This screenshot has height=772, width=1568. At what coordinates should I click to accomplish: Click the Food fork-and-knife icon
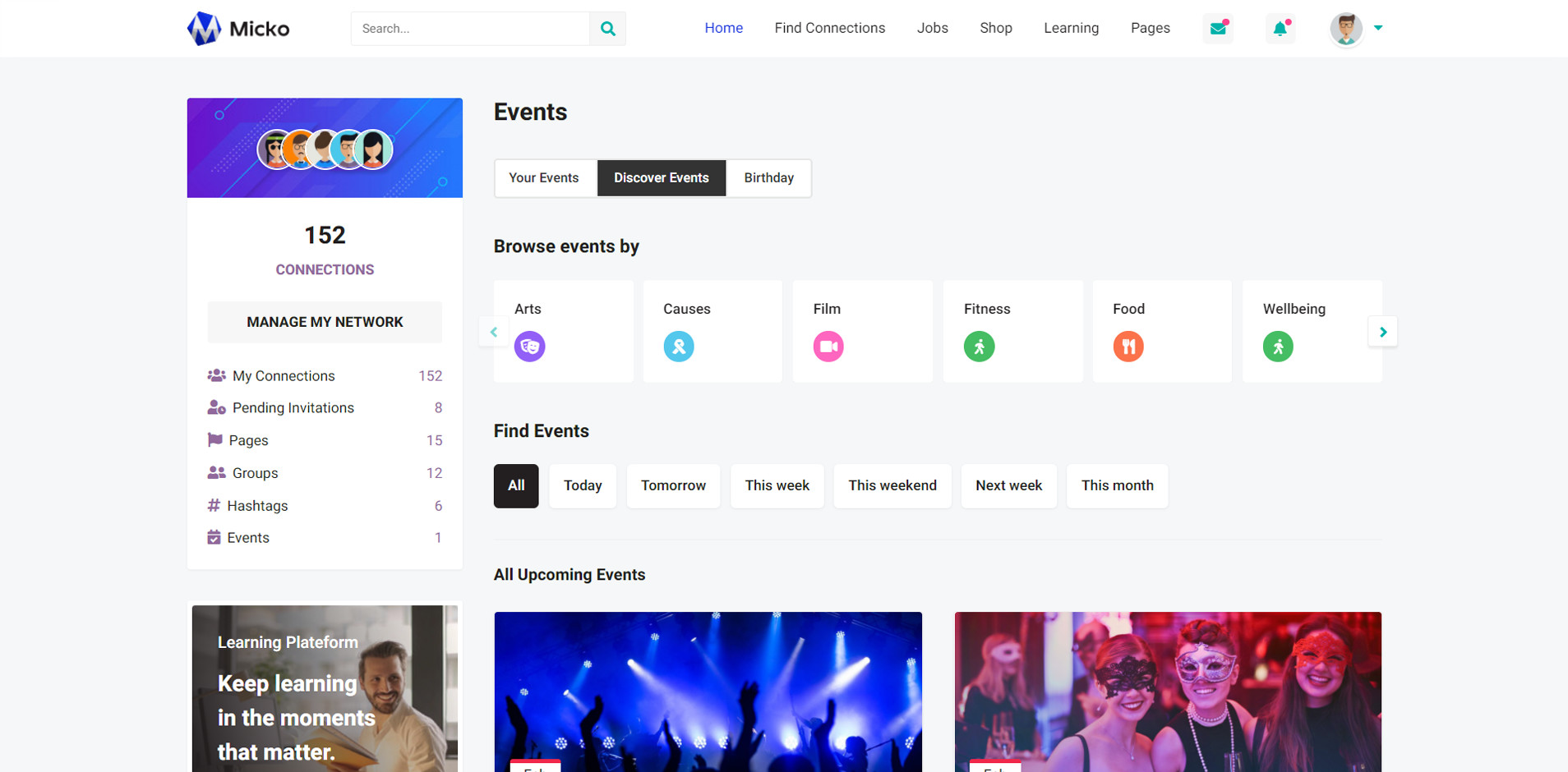click(1128, 347)
